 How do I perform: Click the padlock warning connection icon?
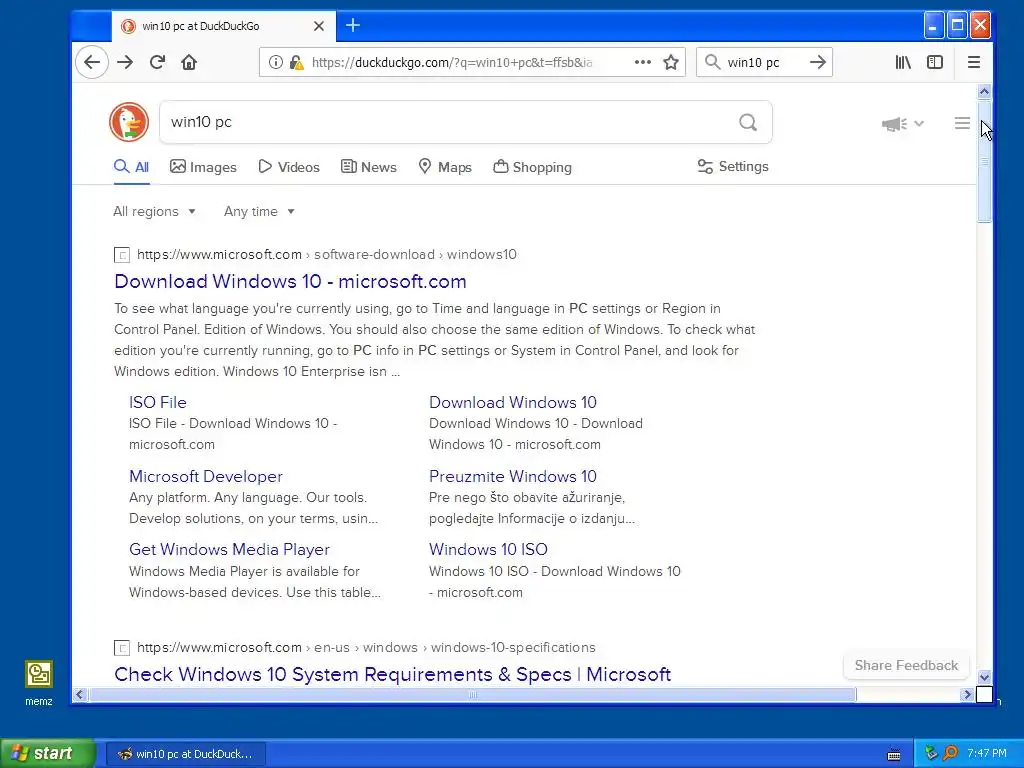pyautogui.click(x=296, y=62)
